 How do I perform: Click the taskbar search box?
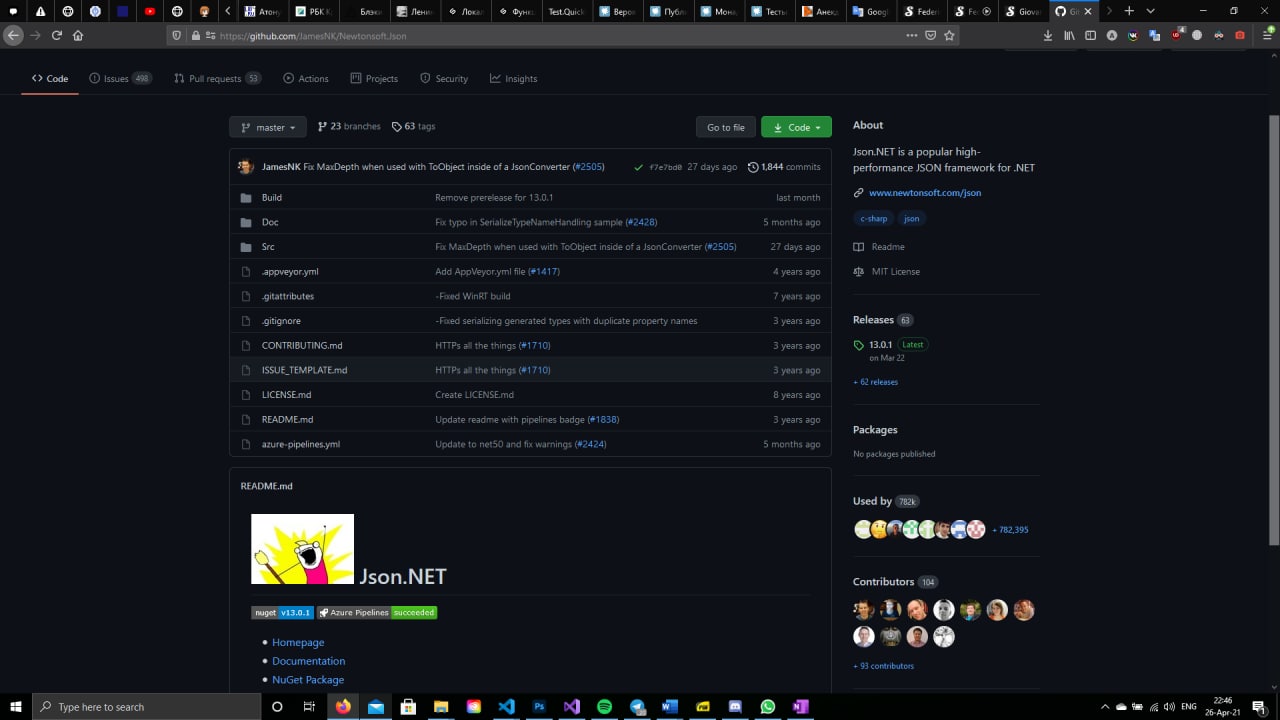coord(146,706)
